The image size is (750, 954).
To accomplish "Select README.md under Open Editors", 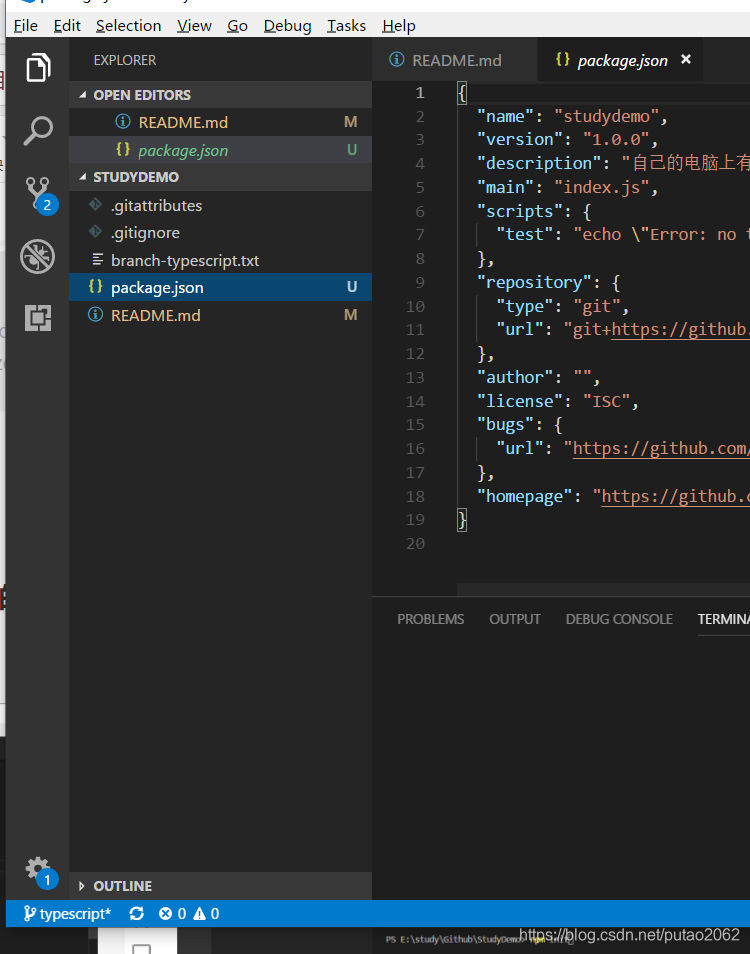I will [x=220, y=122].
